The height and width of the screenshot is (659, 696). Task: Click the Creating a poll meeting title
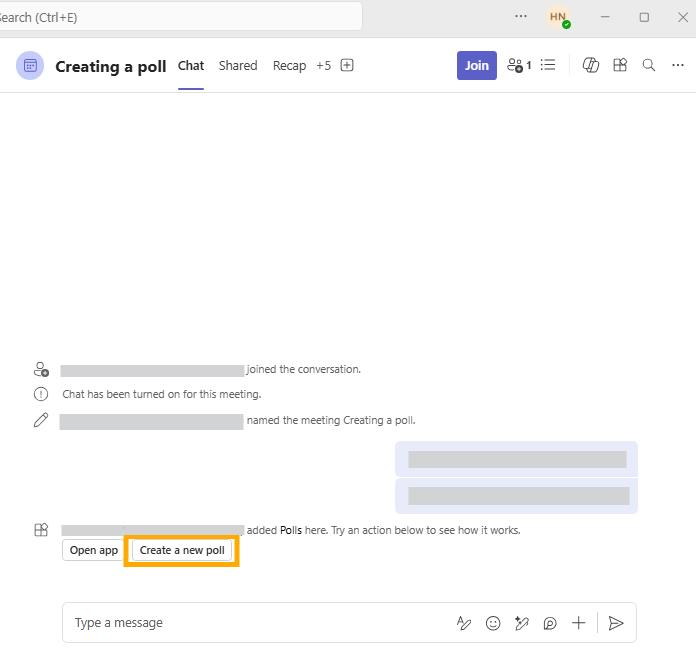[111, 66]
